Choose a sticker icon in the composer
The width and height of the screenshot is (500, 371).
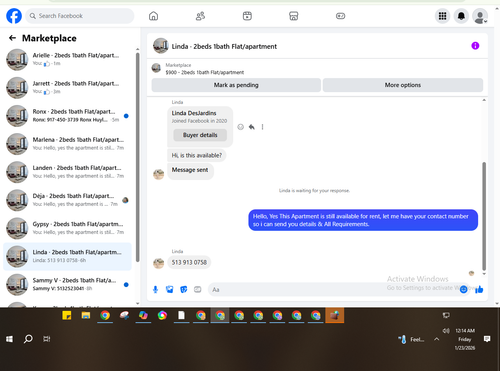(x=184, y=289)
